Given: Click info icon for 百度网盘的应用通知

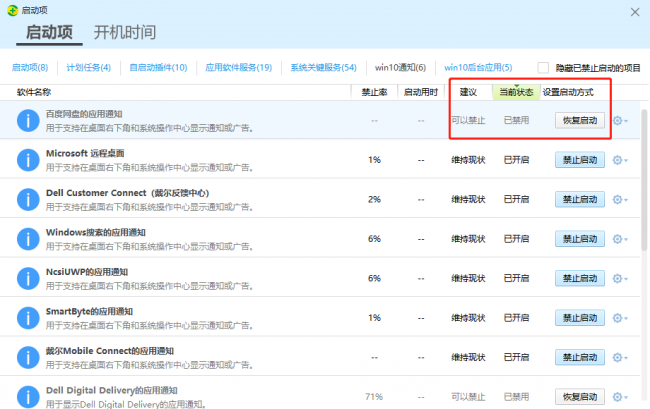Looking at the screenshot, I should pyautogui.click(x=28, y=121).
